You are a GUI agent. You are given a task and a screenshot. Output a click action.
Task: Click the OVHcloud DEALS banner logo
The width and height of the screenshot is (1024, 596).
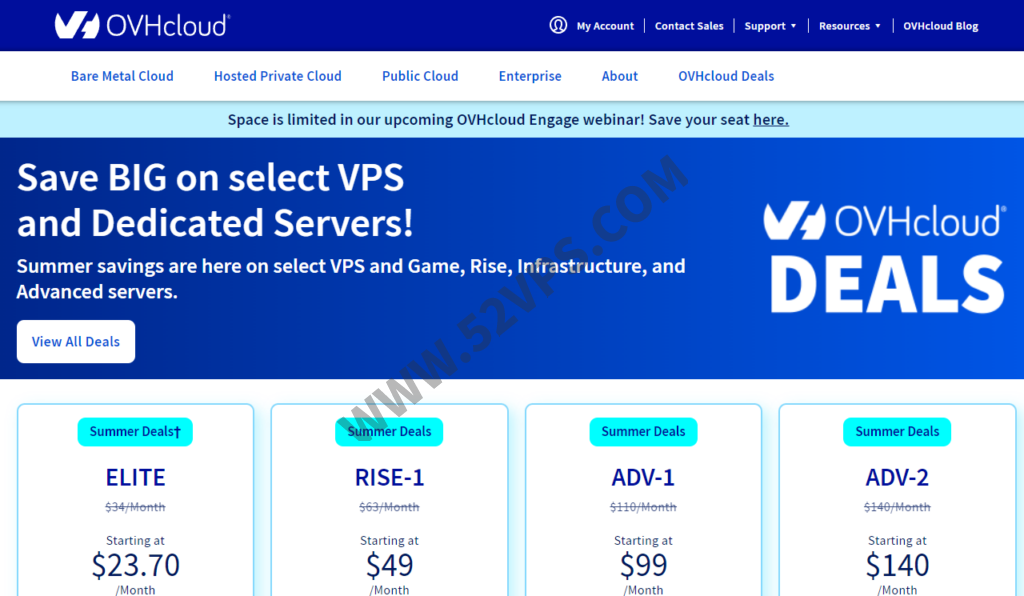(x=885, y=258)
